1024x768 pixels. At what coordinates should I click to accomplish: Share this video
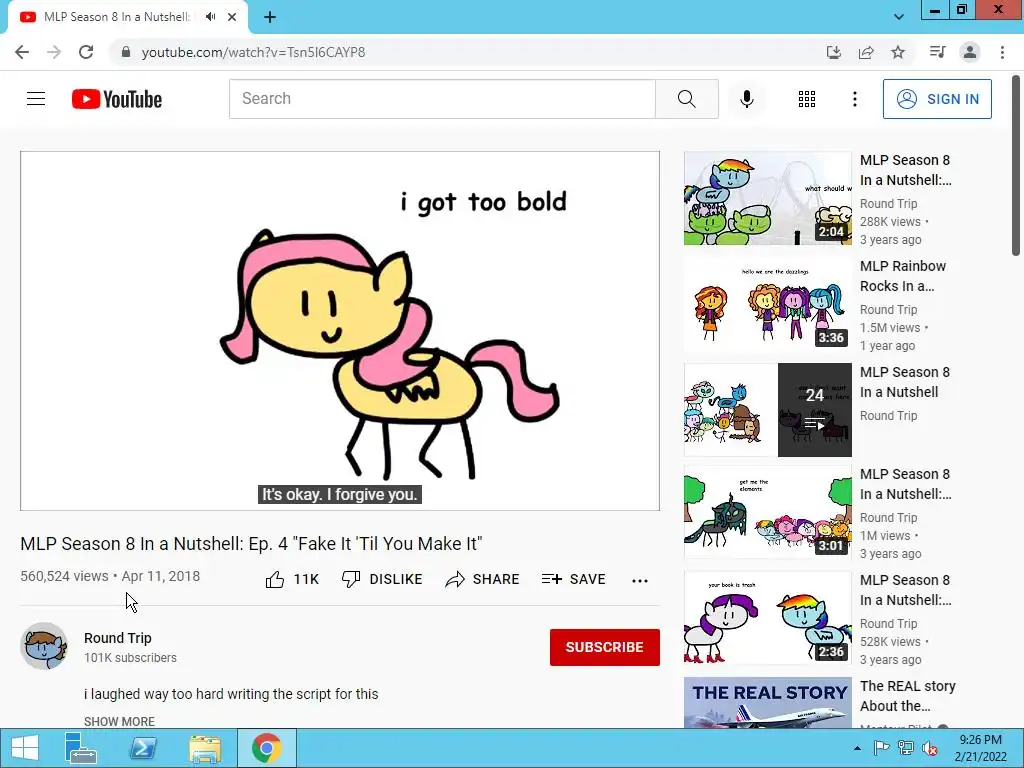point(482,579)
